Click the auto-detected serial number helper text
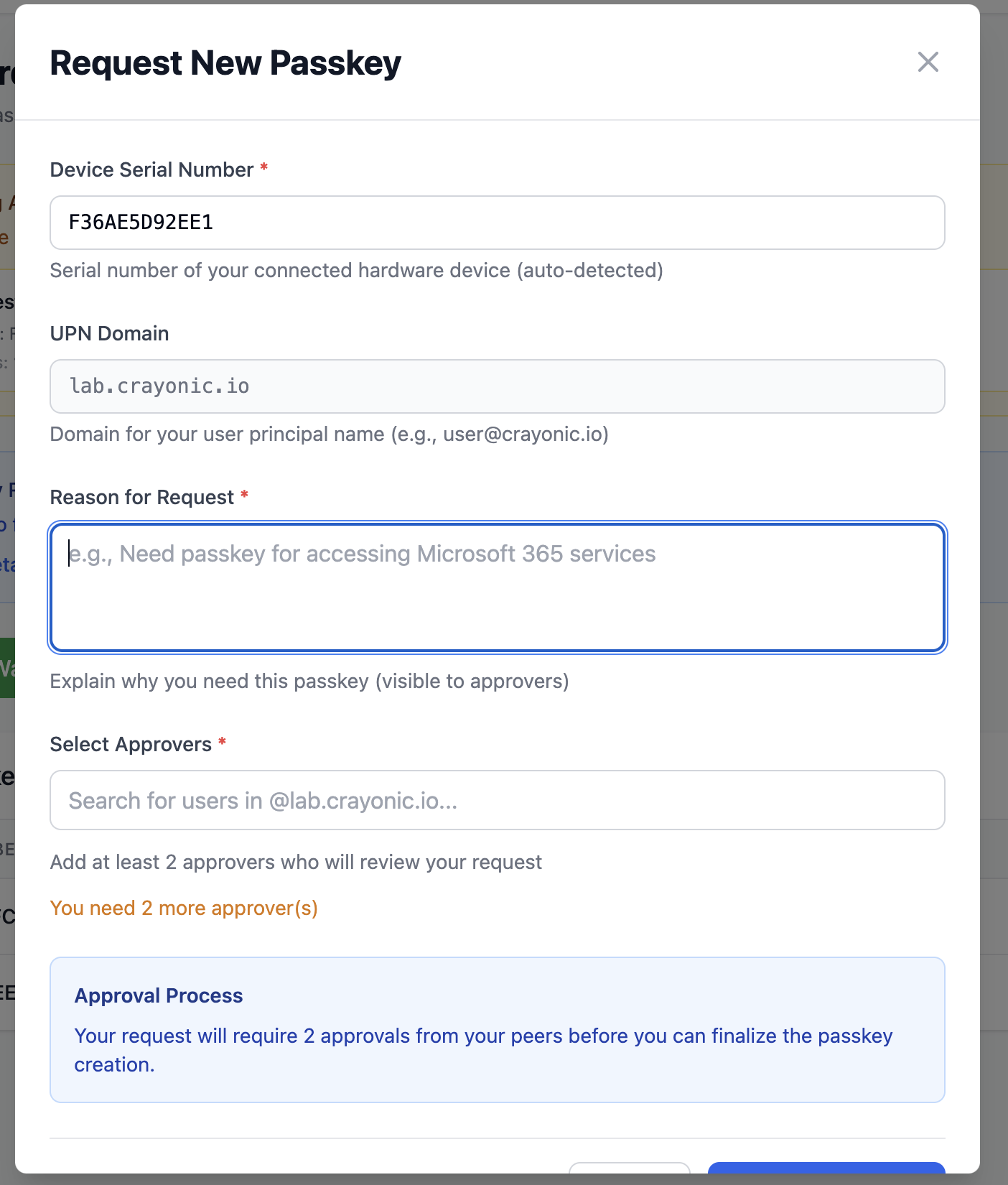The image size is (1008, 1185). [x=356, y=270]
